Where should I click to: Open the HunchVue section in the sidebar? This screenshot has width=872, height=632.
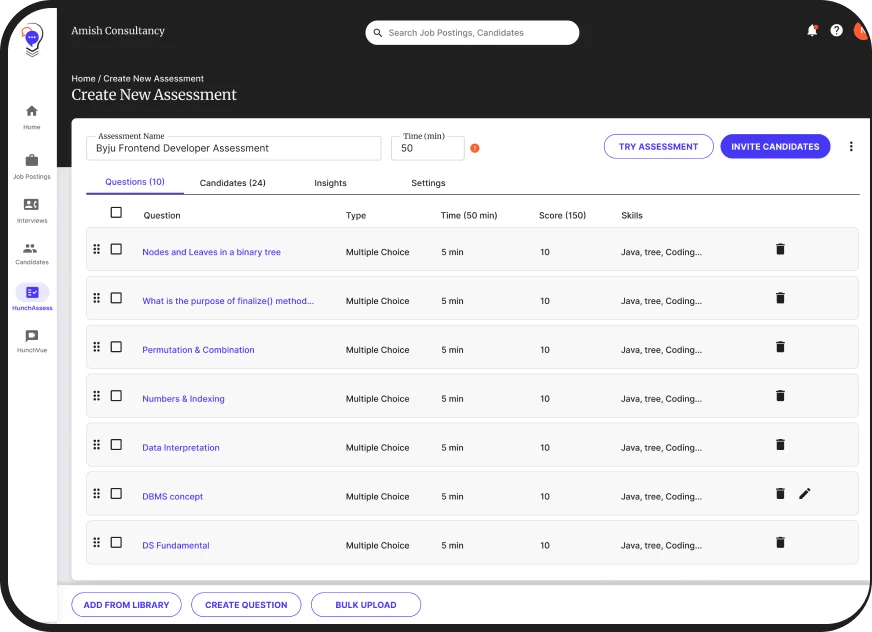tap(31, 337)
